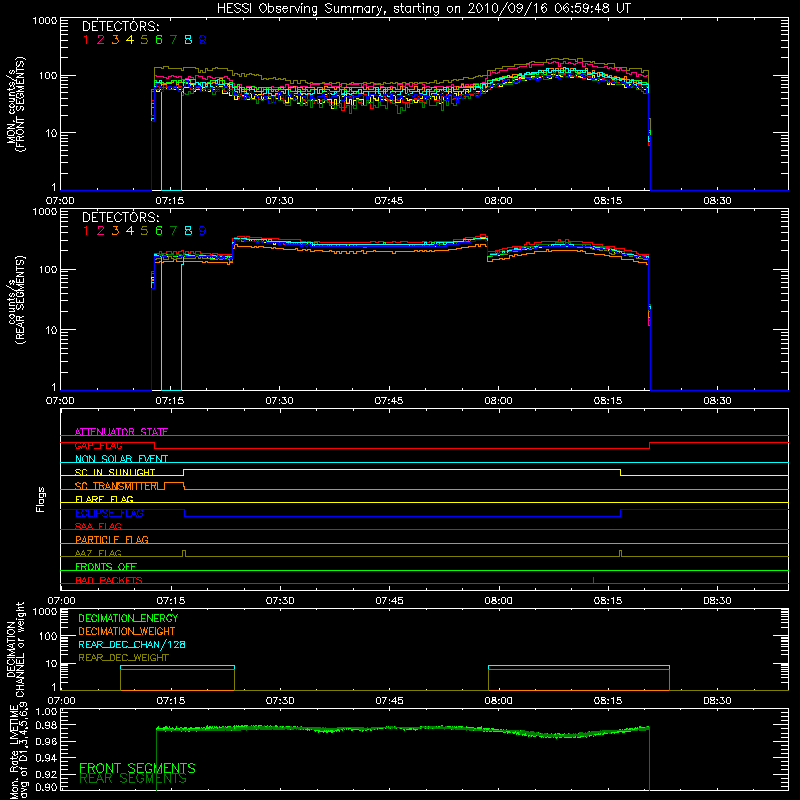Select detector 7 in the front segments legend
Image resolution: width=800 pixels, height=800 pixels.
[x=173, y=40]
